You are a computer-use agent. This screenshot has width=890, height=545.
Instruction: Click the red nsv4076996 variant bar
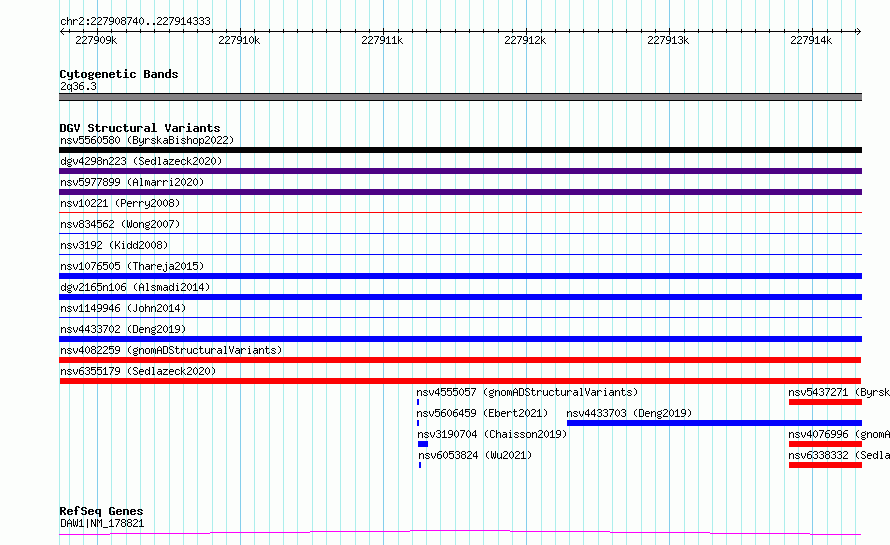point(825,444)
